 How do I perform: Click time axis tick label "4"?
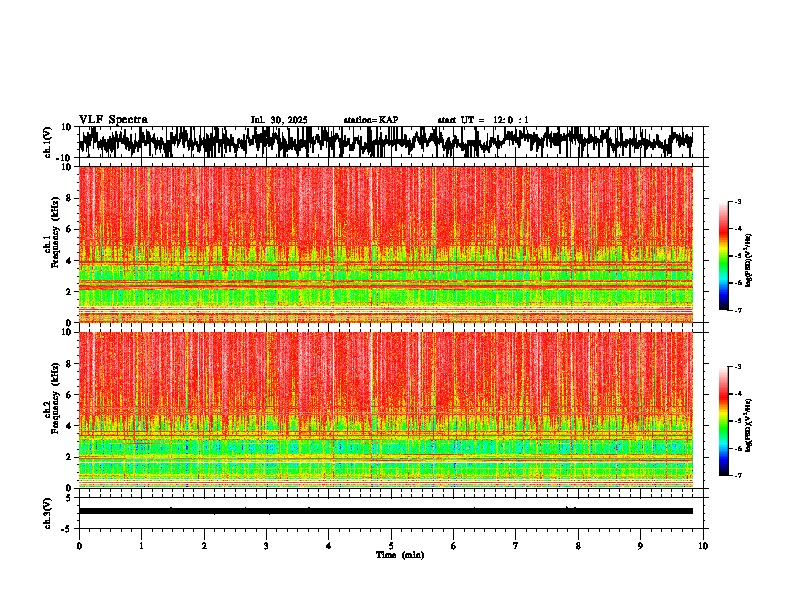329,546
